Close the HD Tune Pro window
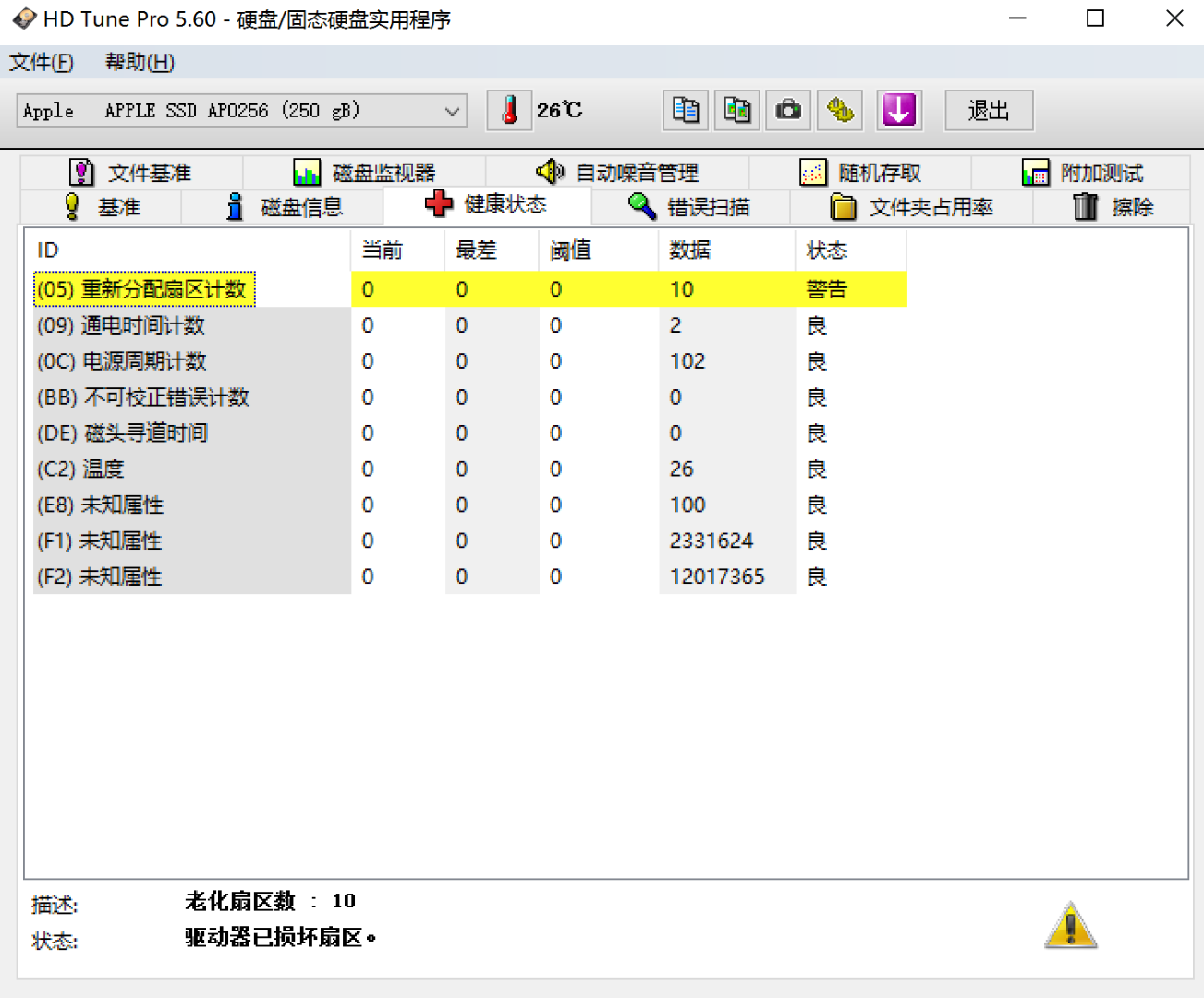Screen dimensions: 1204x998 [1174, 18]
